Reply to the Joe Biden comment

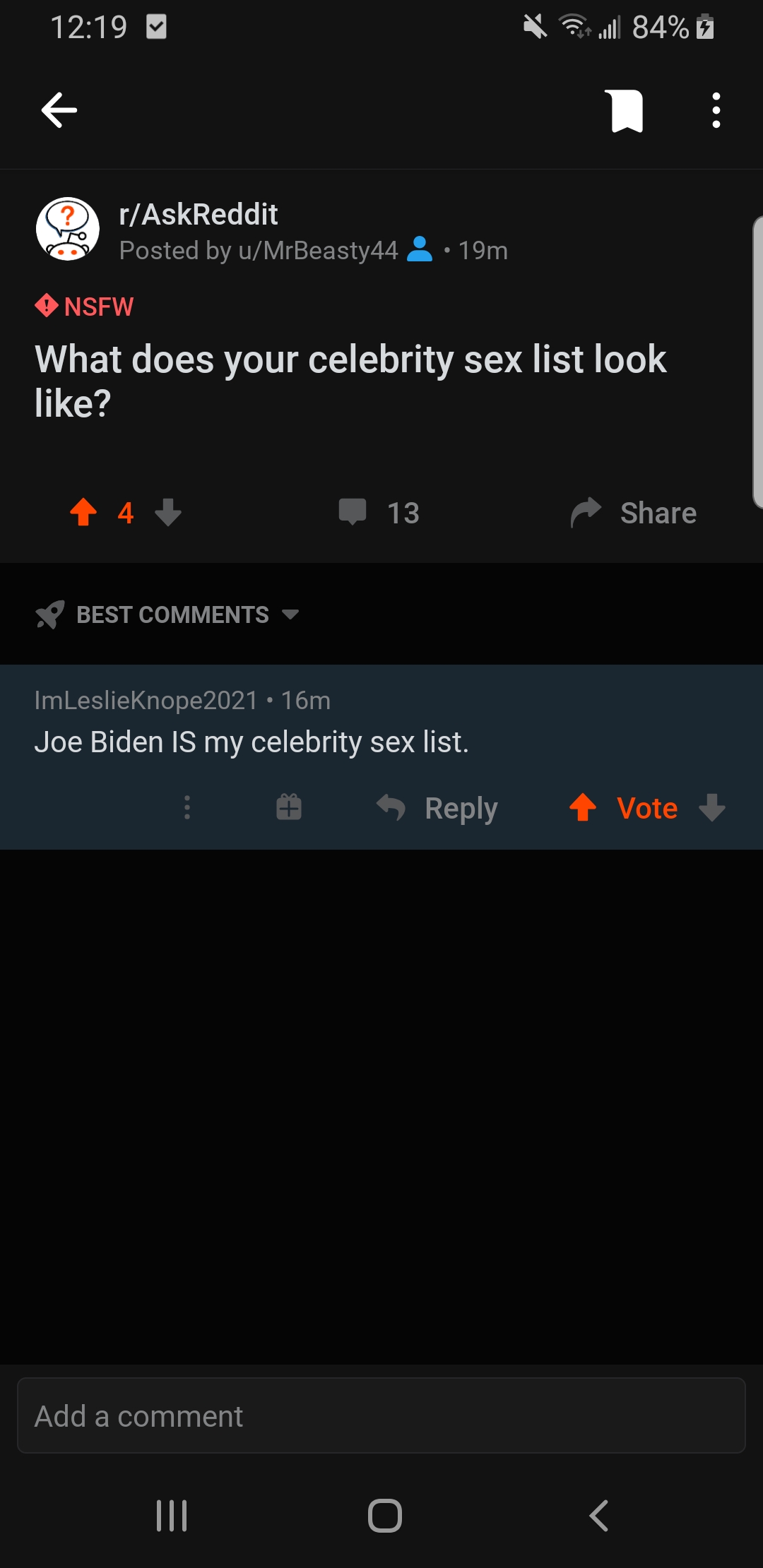click(x=437, y=808)
